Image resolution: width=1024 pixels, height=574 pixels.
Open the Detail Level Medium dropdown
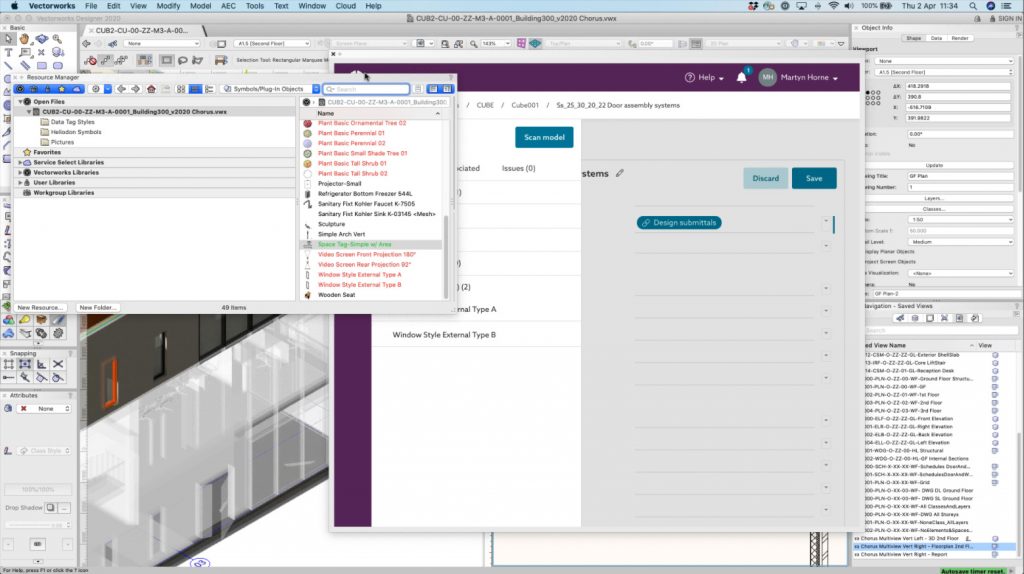tap(961, 242)
